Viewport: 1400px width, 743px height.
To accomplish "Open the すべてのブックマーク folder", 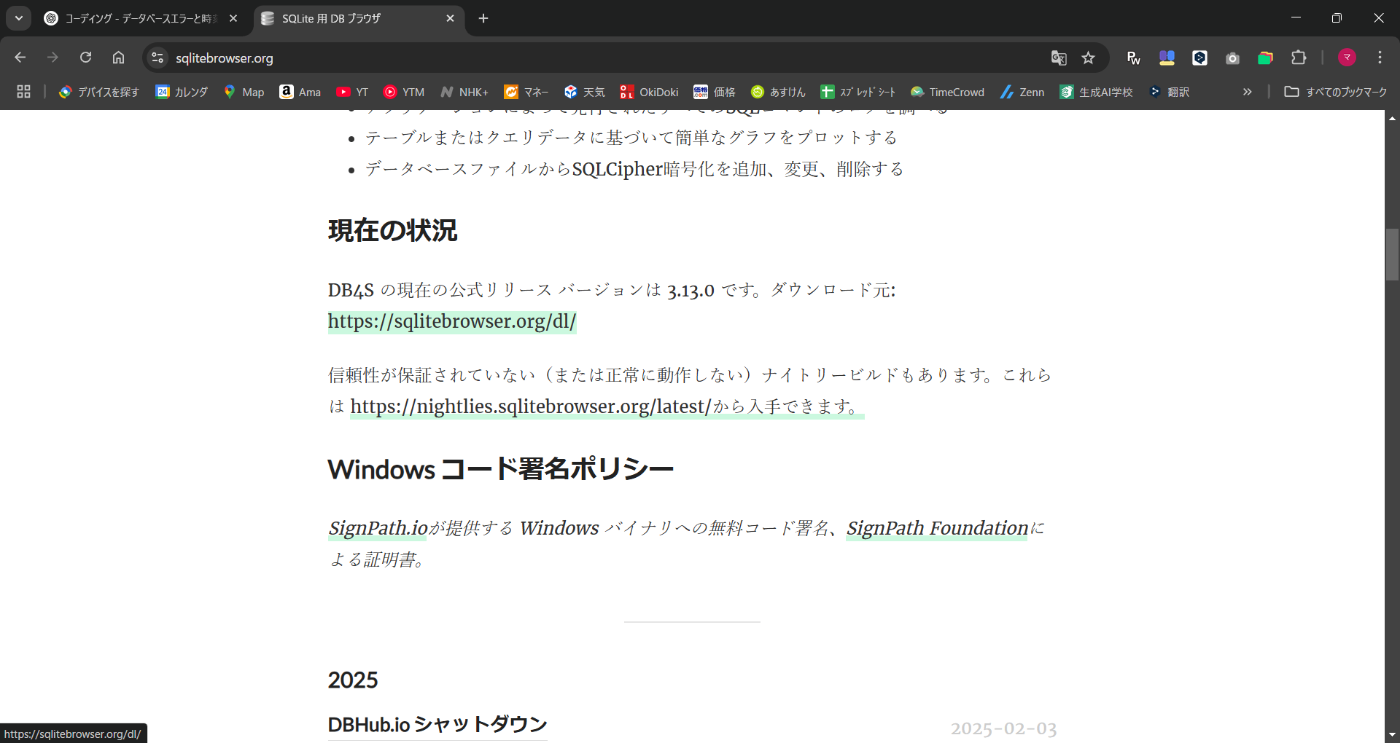I will 1335,91.
